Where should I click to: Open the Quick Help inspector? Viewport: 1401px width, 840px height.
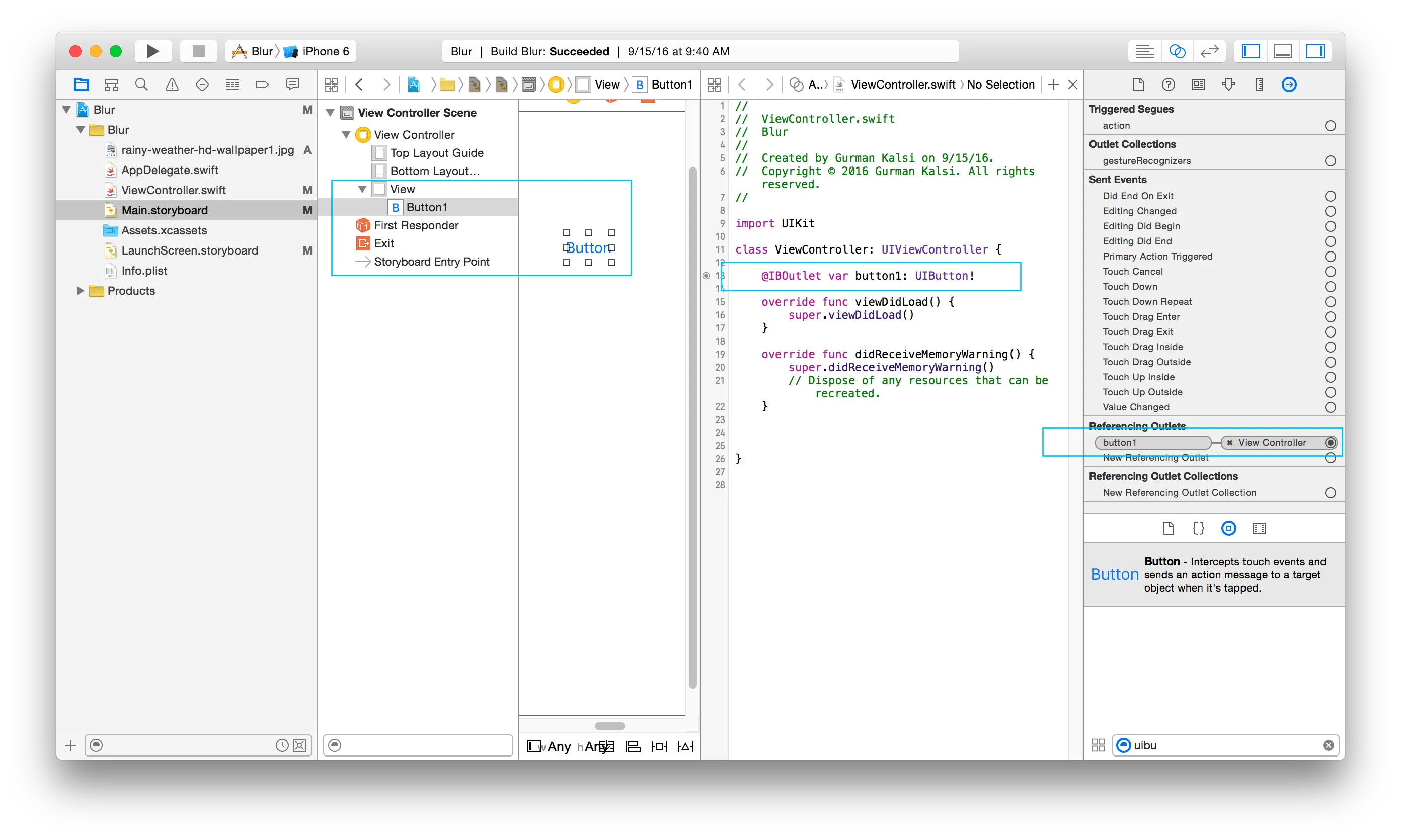tap(1167, 85)
